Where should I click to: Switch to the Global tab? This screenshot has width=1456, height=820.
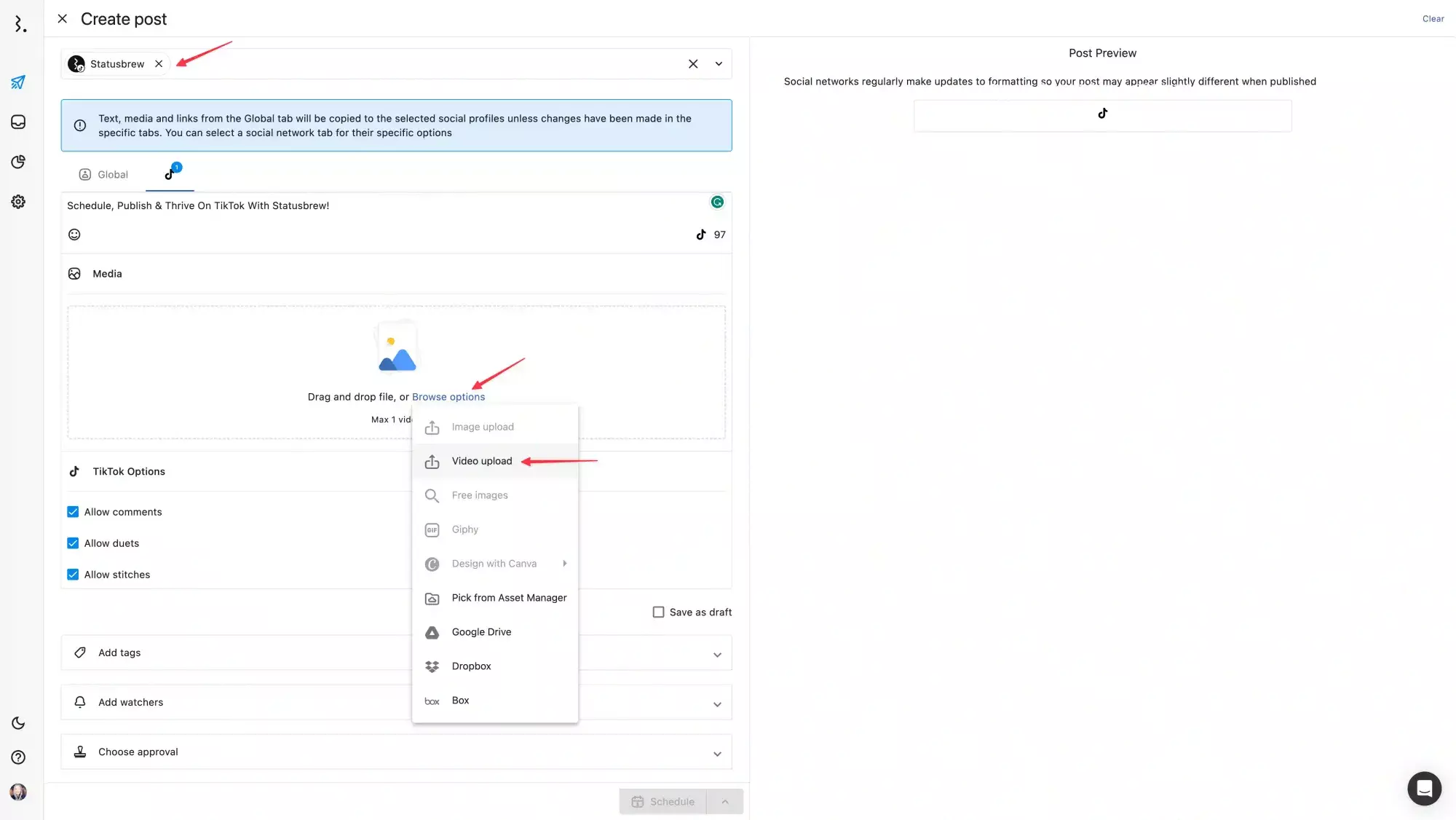(104, 175)
